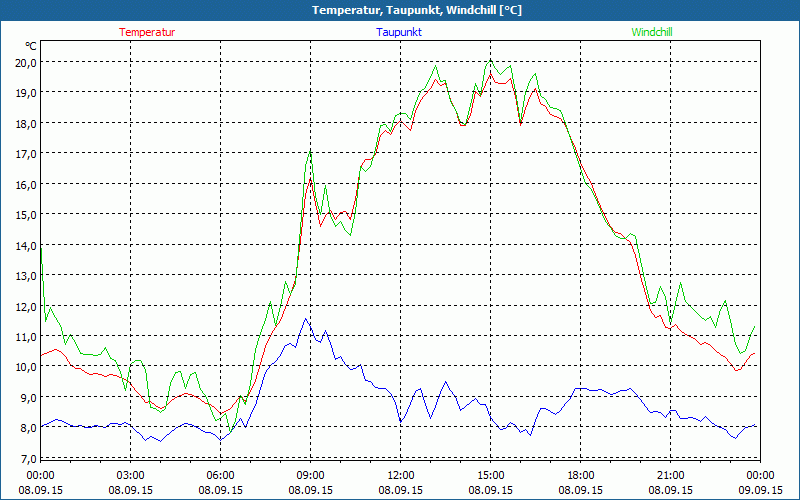800x500 pixels.
Task: Click the '08.09.15' date under 21:00
Action: [670, 490]
